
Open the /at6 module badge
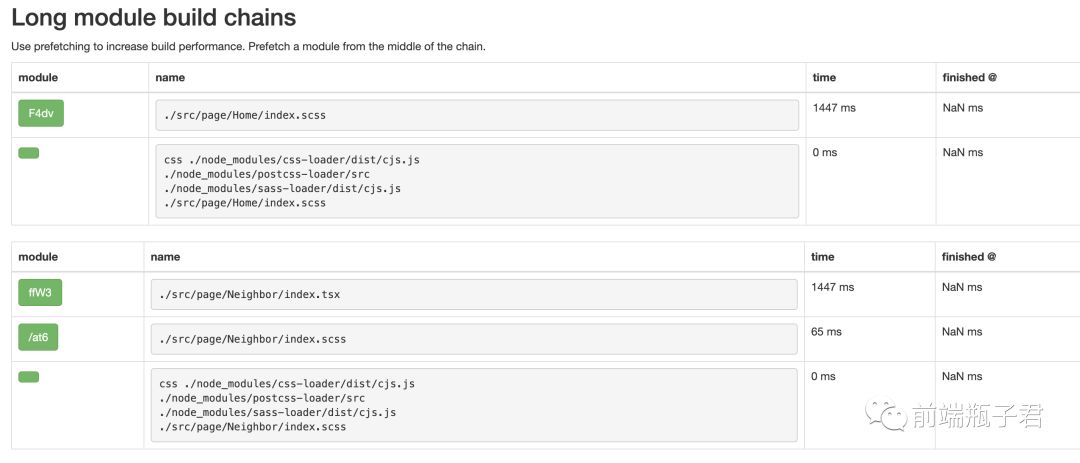click(38, 338)
